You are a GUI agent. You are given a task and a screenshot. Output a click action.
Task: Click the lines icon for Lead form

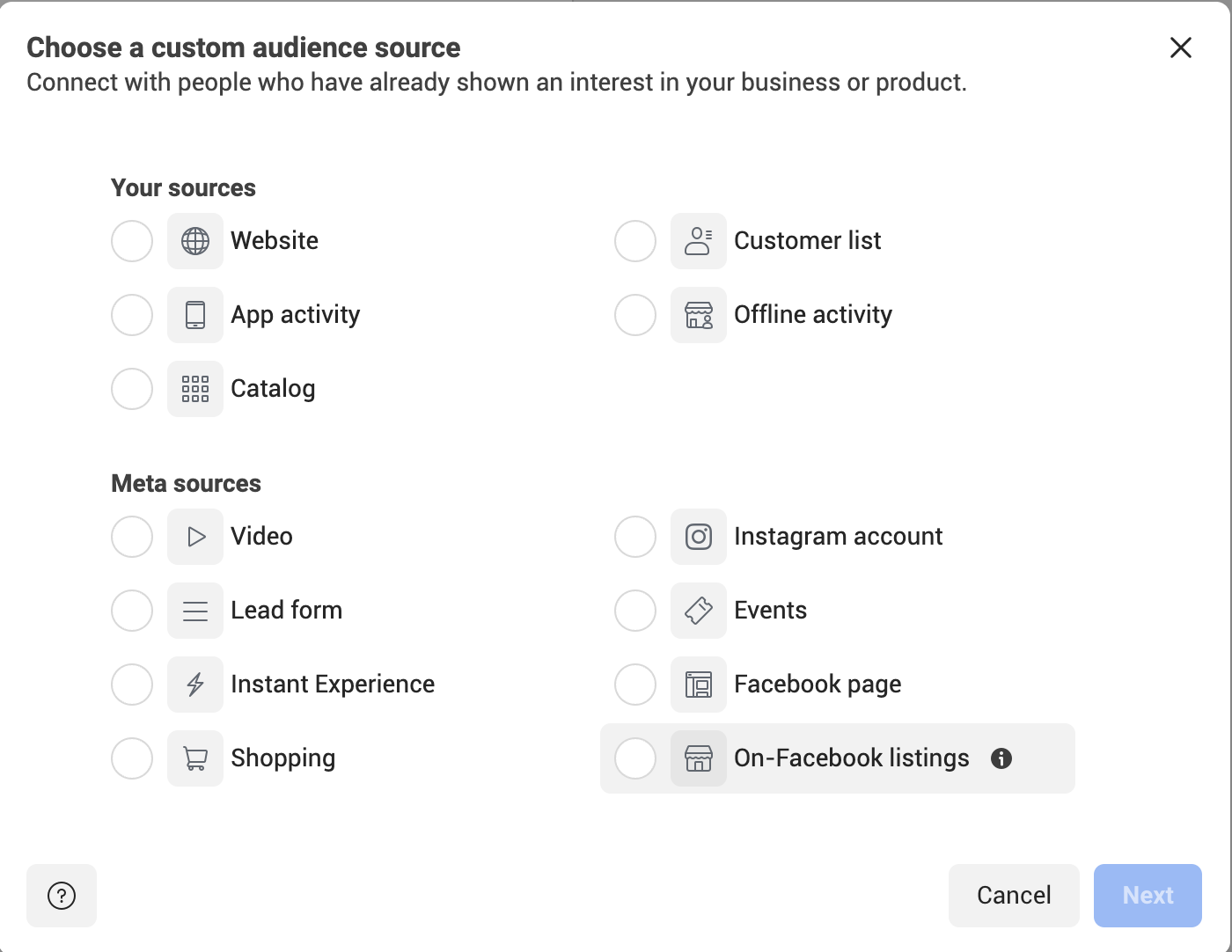[x=195, y=611]
